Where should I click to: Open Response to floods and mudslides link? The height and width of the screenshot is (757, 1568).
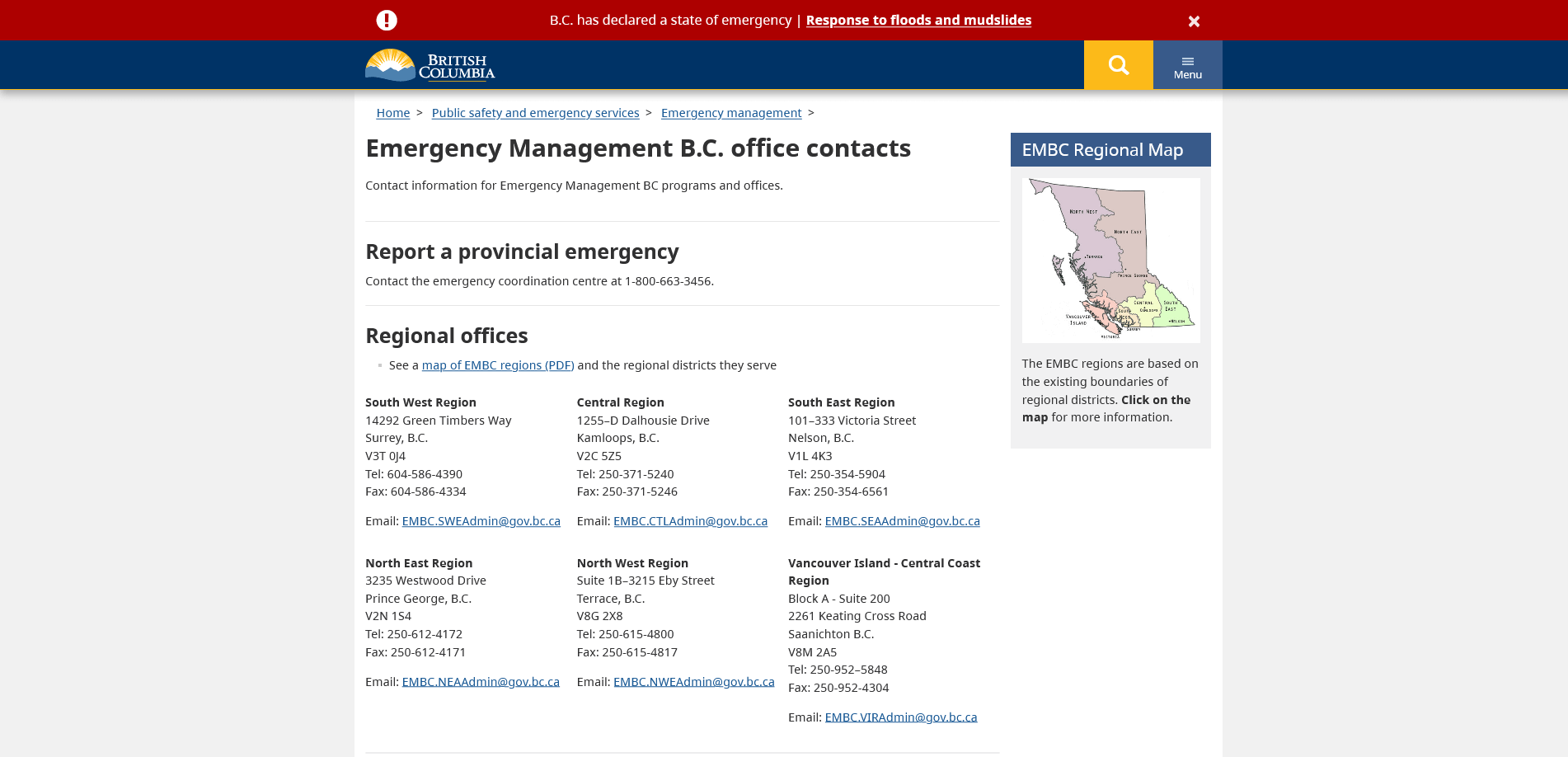(x=918, y=21)
